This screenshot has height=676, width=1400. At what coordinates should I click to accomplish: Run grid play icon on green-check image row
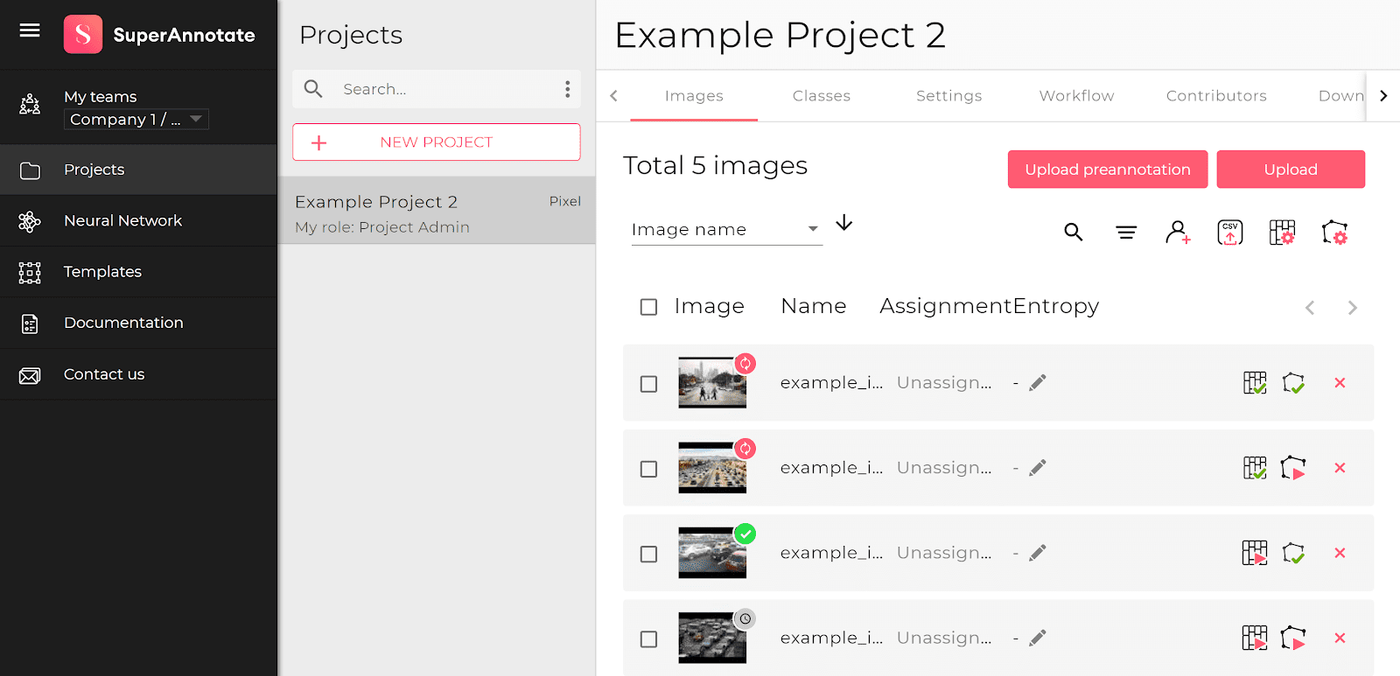tap(1255, 553)
